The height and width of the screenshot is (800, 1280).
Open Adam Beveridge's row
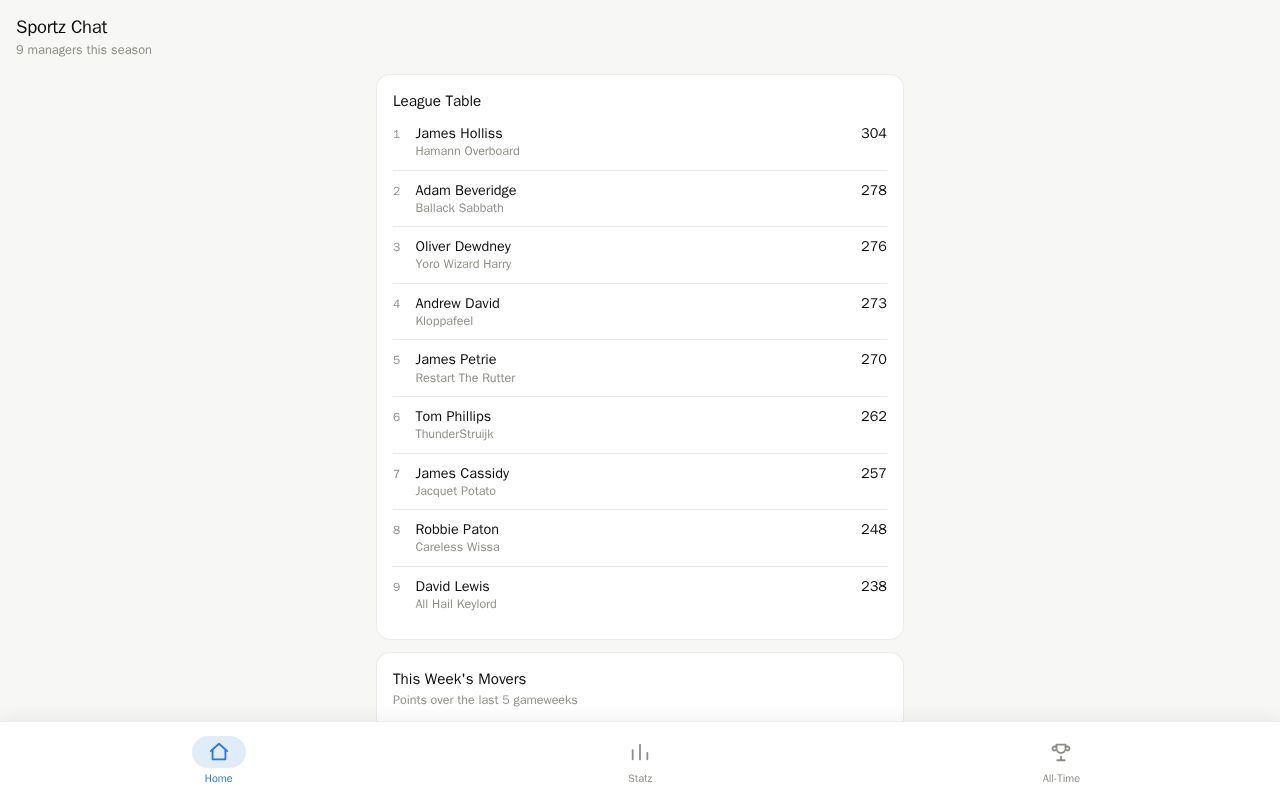640,199
